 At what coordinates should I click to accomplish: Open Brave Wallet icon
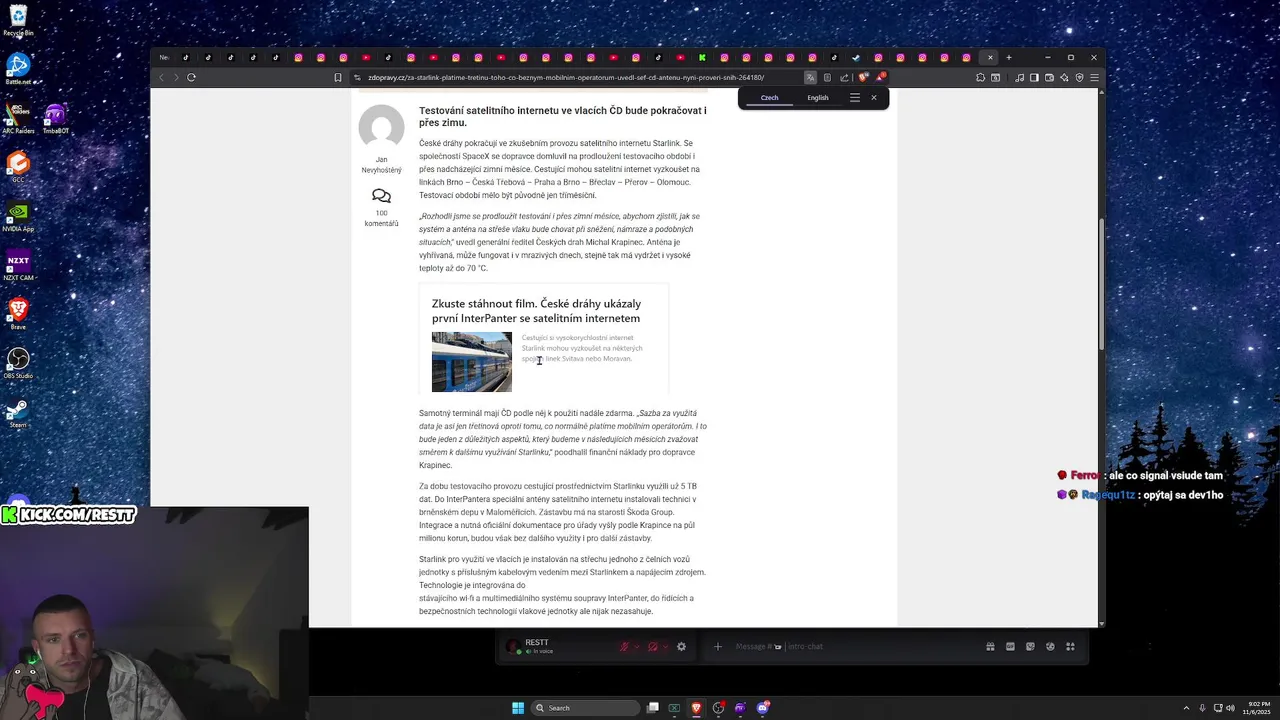click(1049, 77)
